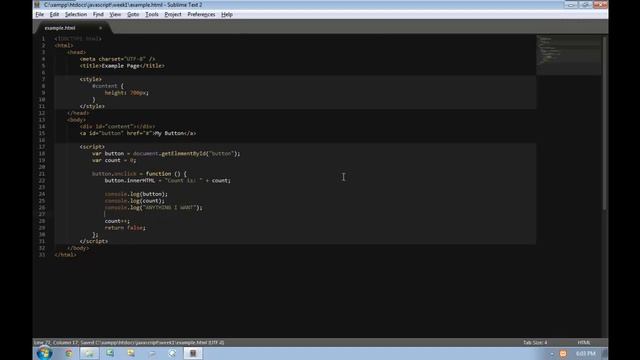640x360 pixels.
Task: Open the Edit menu
Action: tap(54, 14)
